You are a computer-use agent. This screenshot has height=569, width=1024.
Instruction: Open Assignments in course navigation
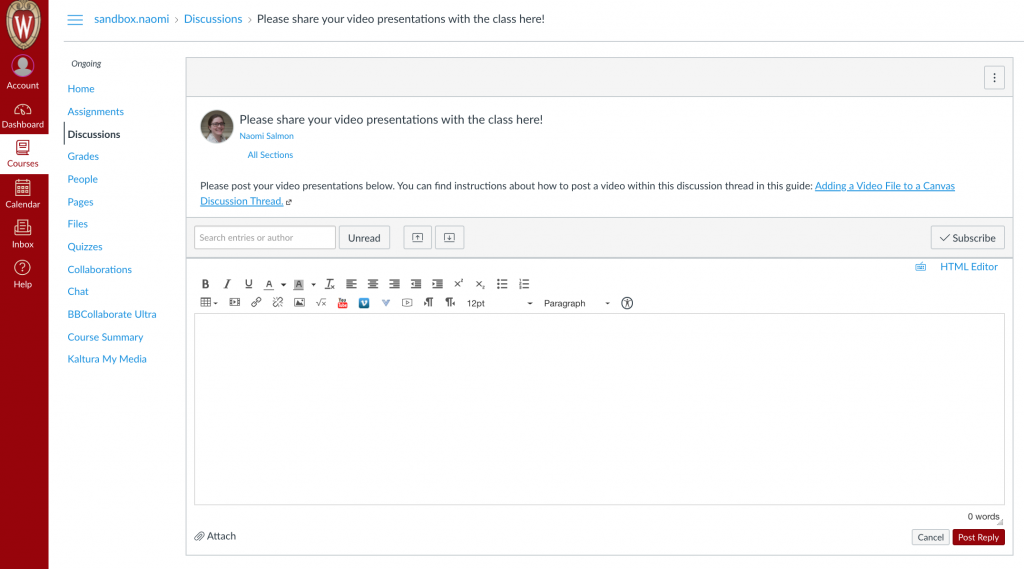point(95,112)
